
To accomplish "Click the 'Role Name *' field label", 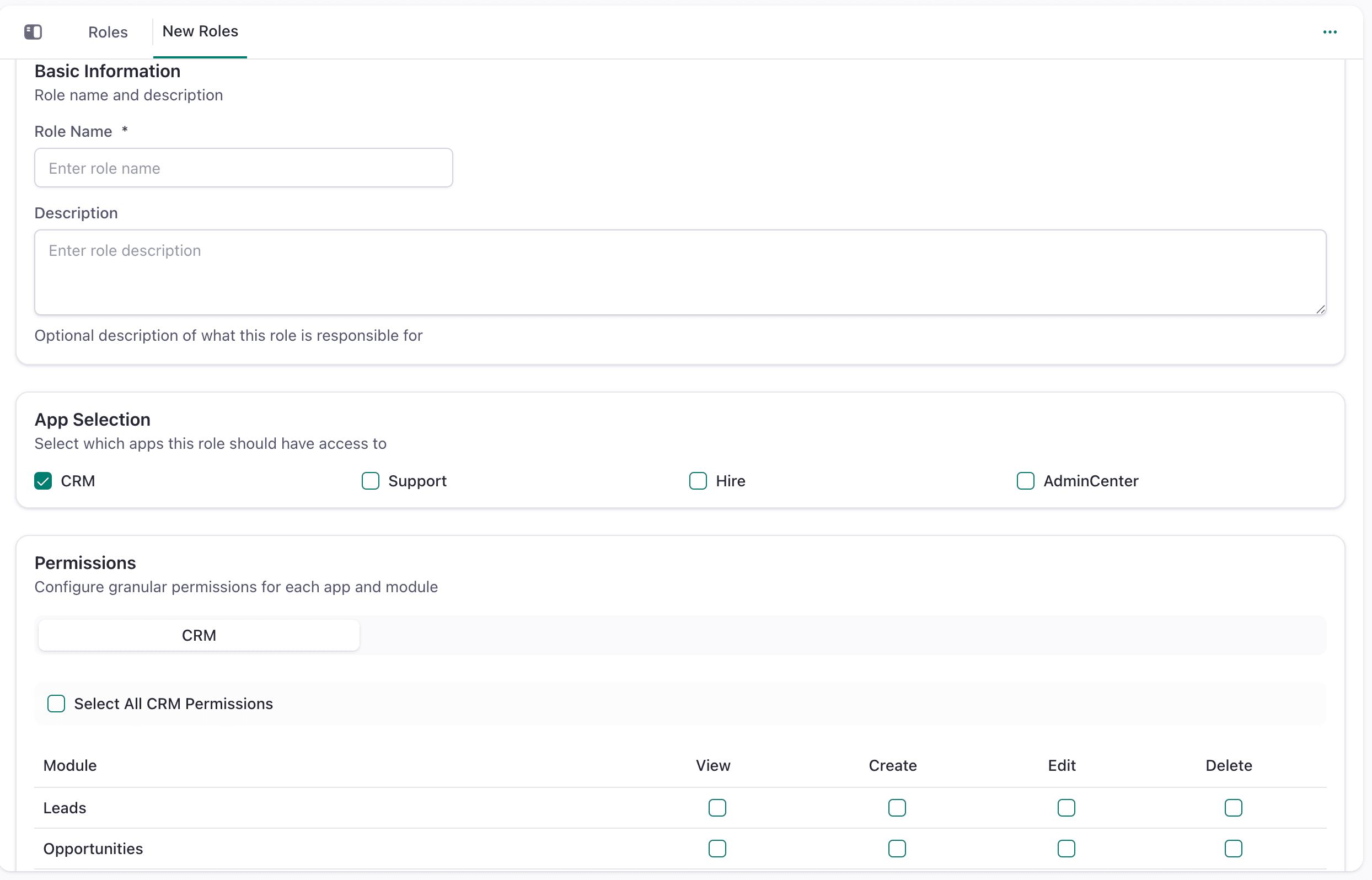I will coord(81,131).
